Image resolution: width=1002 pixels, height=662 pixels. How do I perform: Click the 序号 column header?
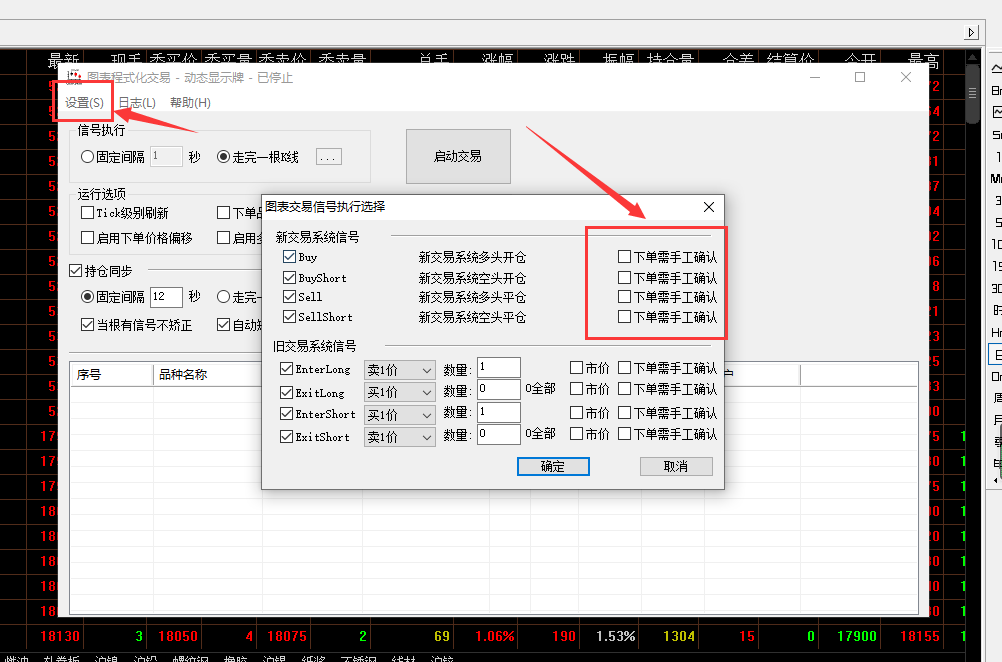(x=111, y=374)
